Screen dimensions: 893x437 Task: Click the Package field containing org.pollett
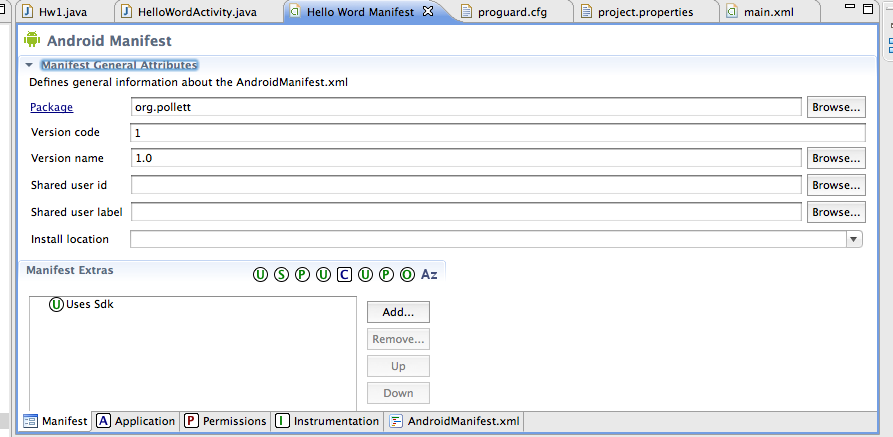click(x=466, y=107)
